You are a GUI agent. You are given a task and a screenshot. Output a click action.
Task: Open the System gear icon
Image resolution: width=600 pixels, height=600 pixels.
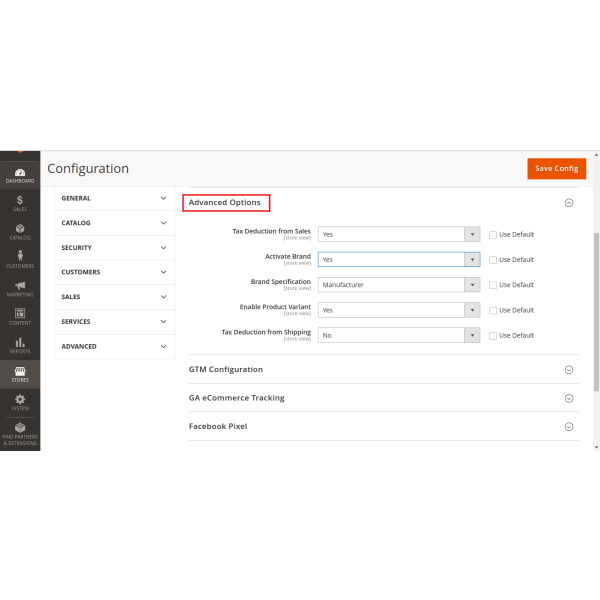tap(20, 401)
